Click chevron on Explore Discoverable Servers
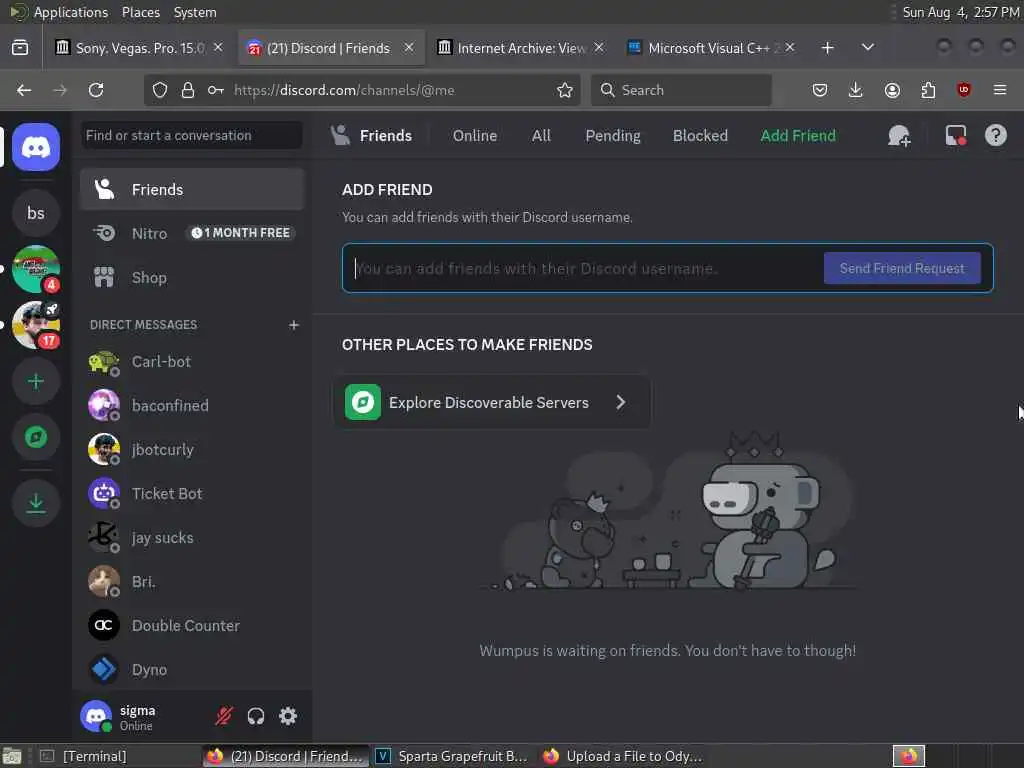1024x768 pixels. (620, 402)
